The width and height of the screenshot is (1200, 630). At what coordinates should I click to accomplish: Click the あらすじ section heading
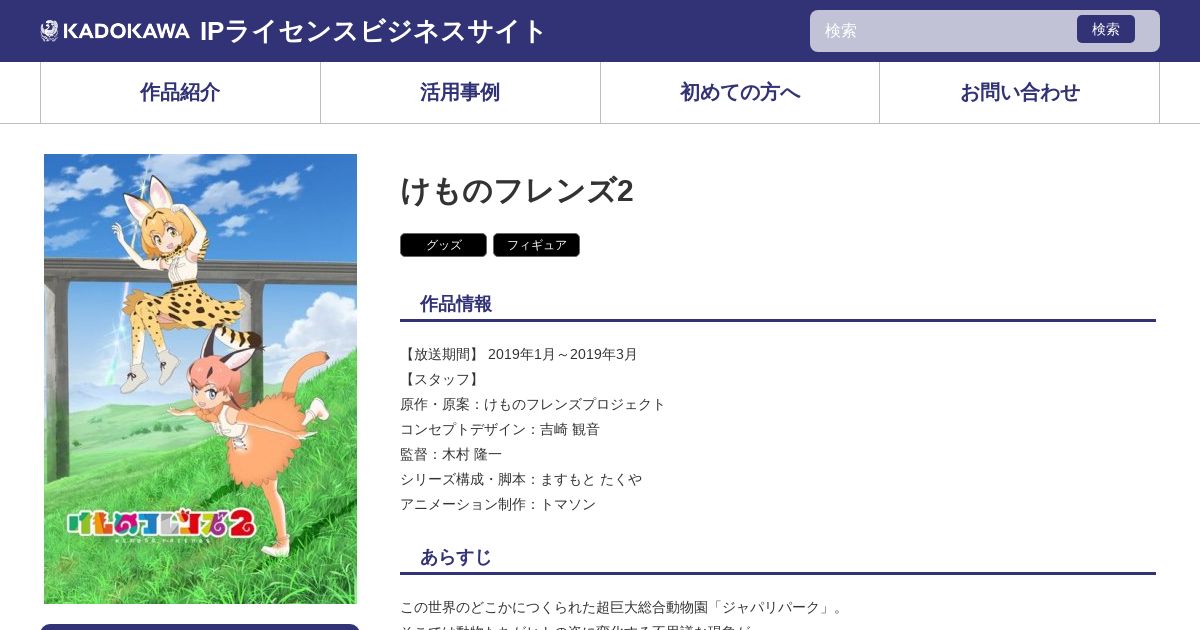[456, 557]
